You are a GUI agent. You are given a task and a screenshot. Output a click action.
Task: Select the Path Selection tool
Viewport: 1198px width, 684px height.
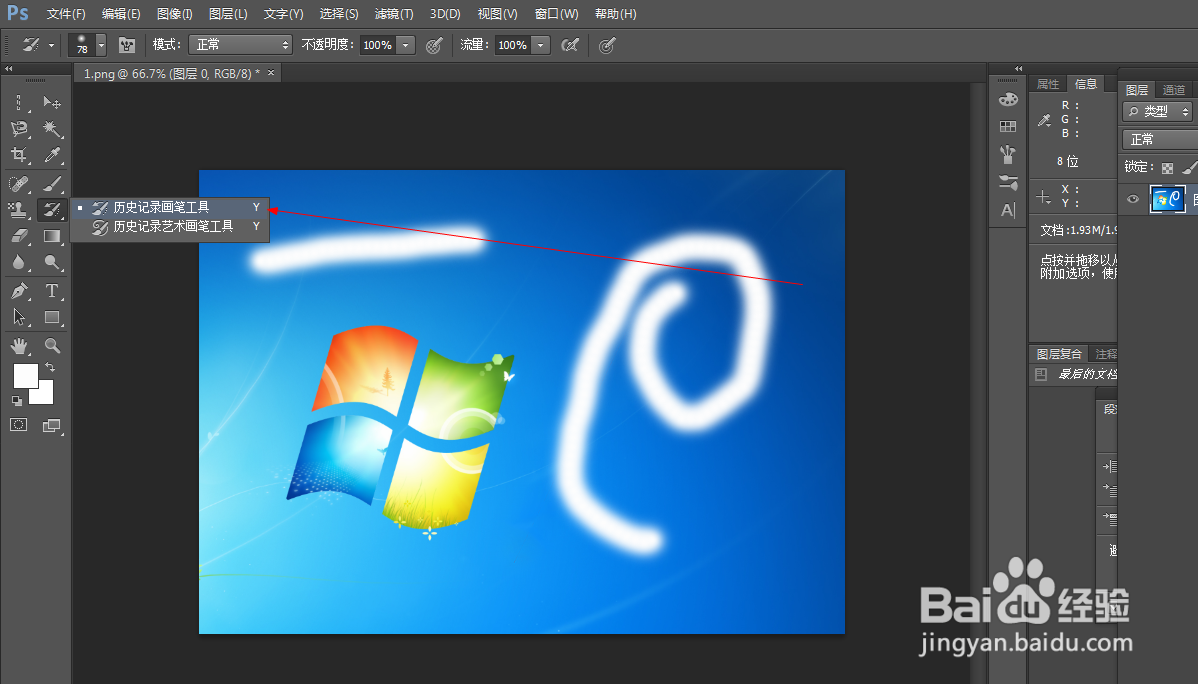(x=19, y=317)
